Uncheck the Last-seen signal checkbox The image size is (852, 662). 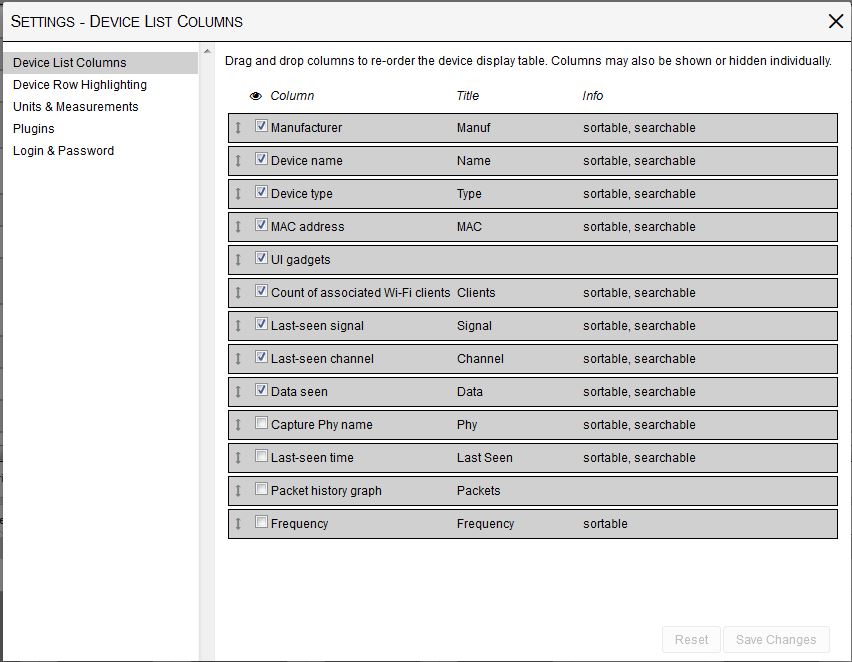261,324
